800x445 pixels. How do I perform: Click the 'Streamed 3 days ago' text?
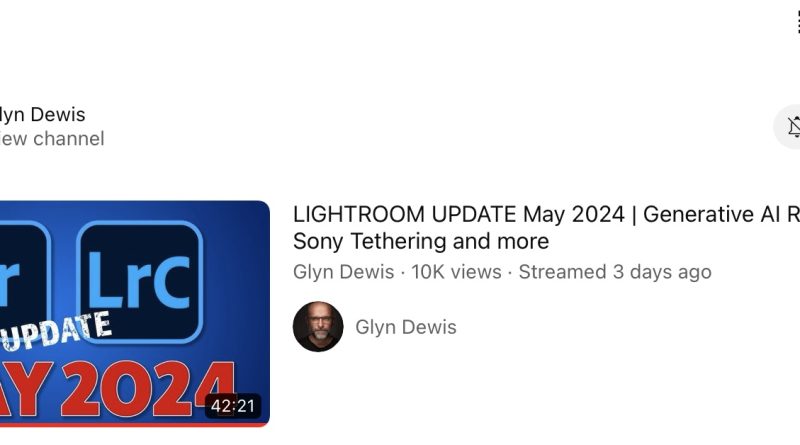[615, 272]
